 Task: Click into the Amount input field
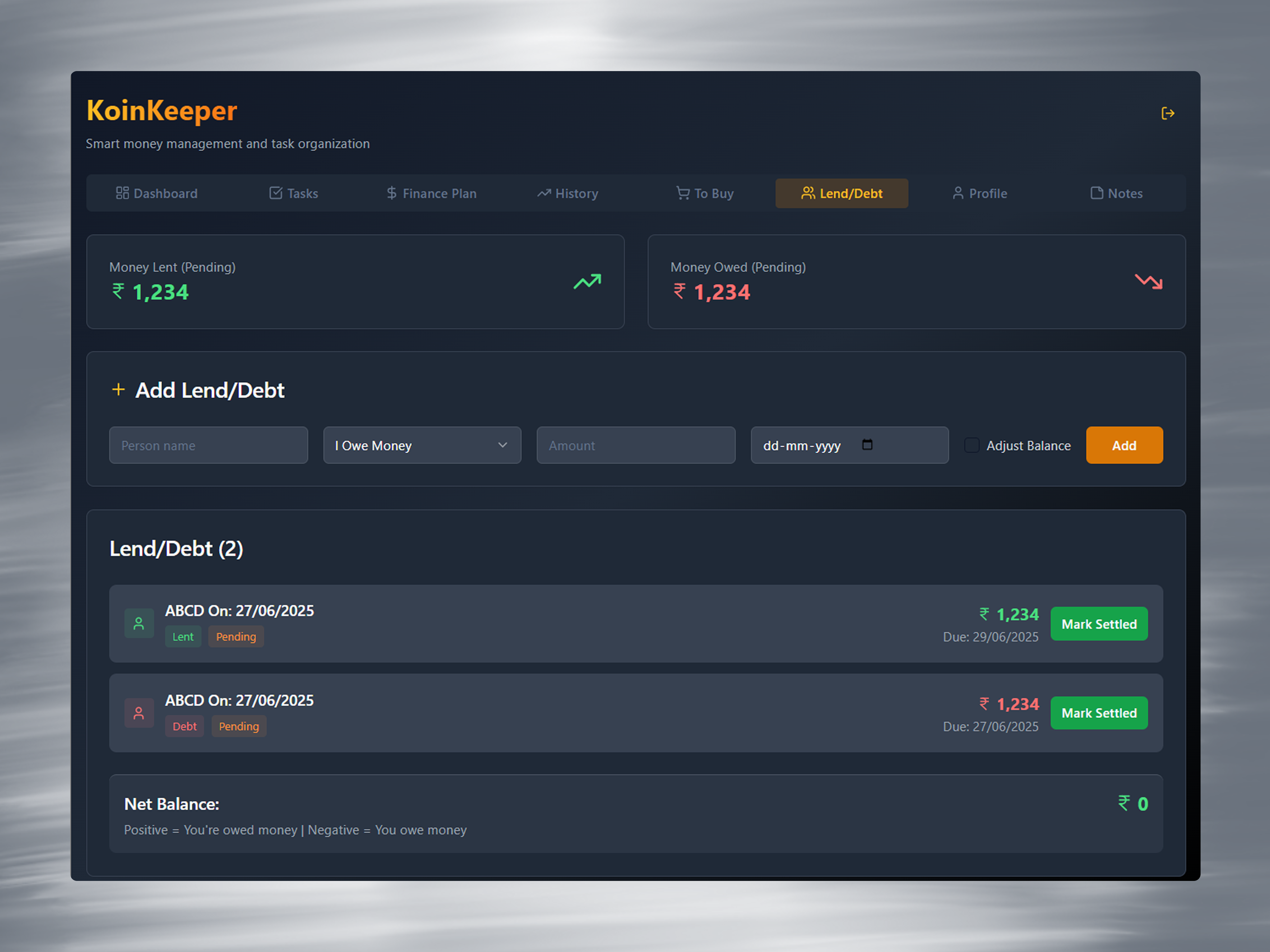point(636,445)
